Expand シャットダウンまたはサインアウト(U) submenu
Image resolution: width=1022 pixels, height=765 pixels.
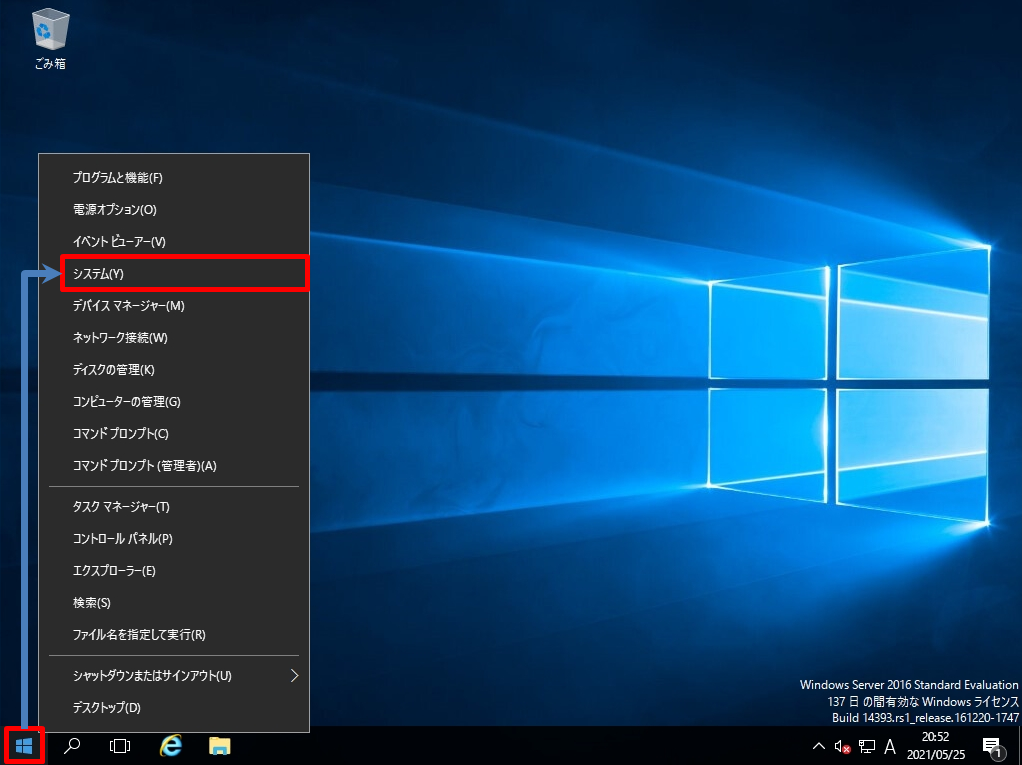coord(174,675)
